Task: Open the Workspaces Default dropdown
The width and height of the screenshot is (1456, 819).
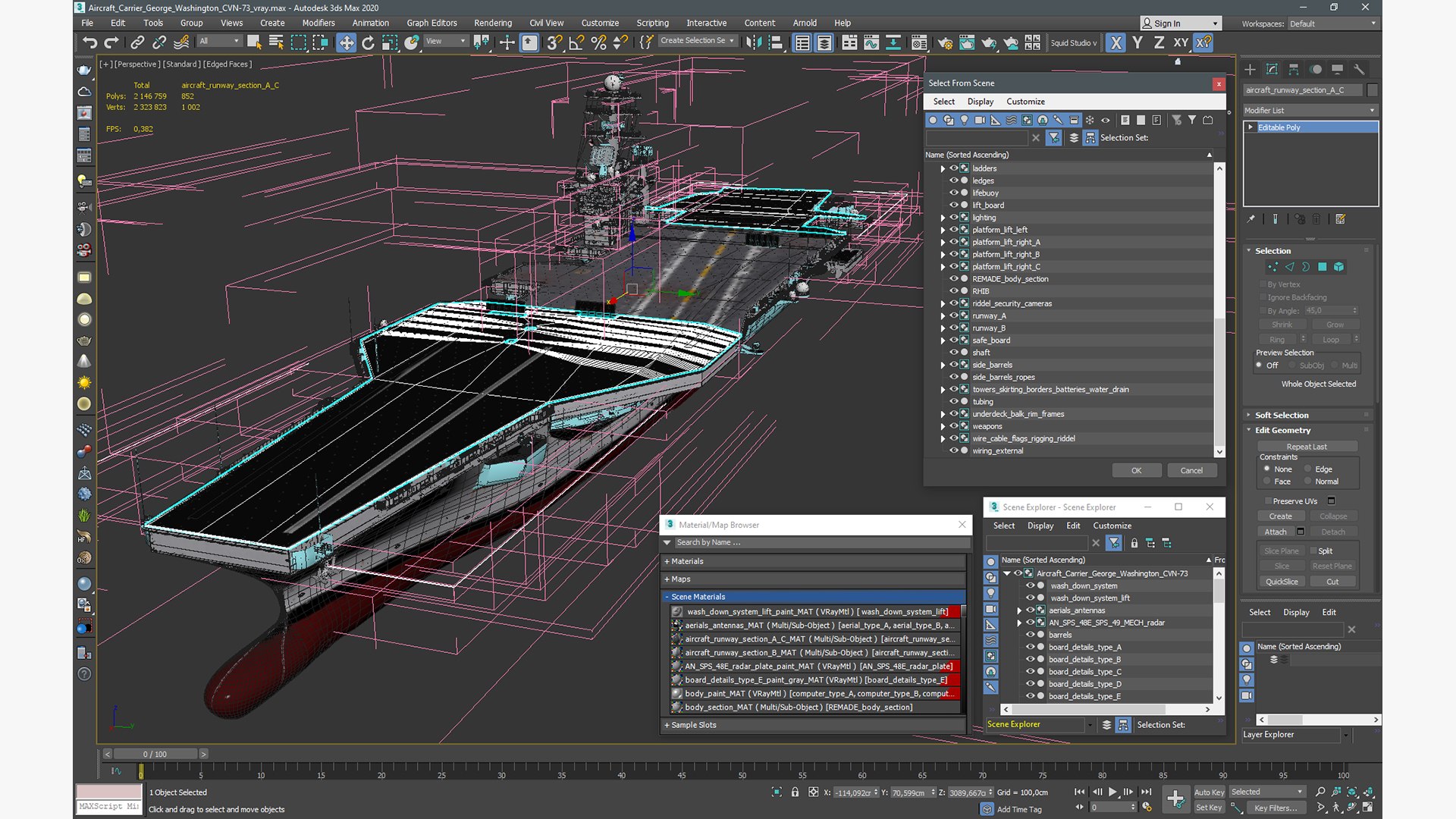Action: (x=1332, y=24)
